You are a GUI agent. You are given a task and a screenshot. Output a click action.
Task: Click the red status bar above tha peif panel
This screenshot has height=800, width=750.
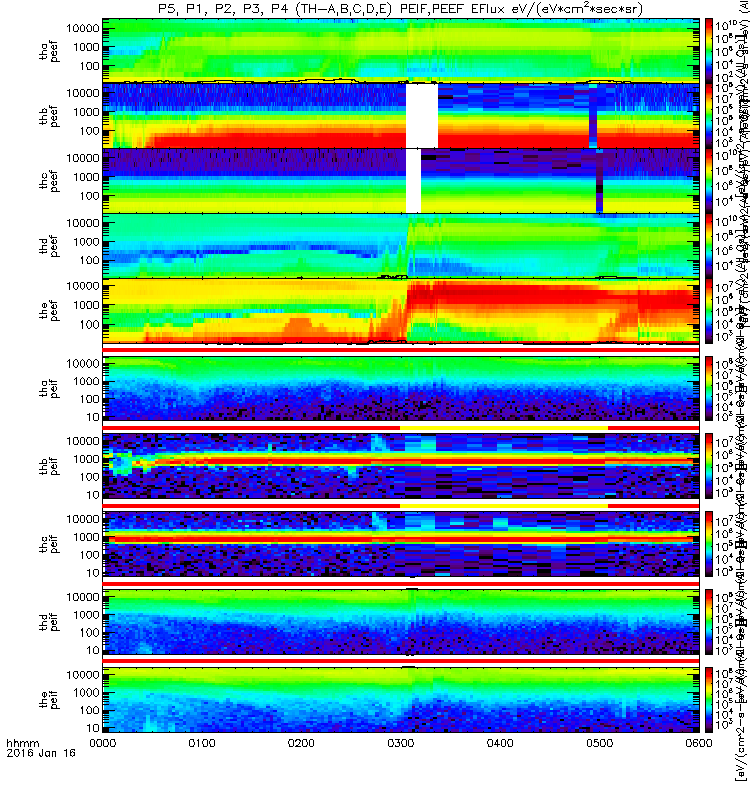tap(401, 350)
